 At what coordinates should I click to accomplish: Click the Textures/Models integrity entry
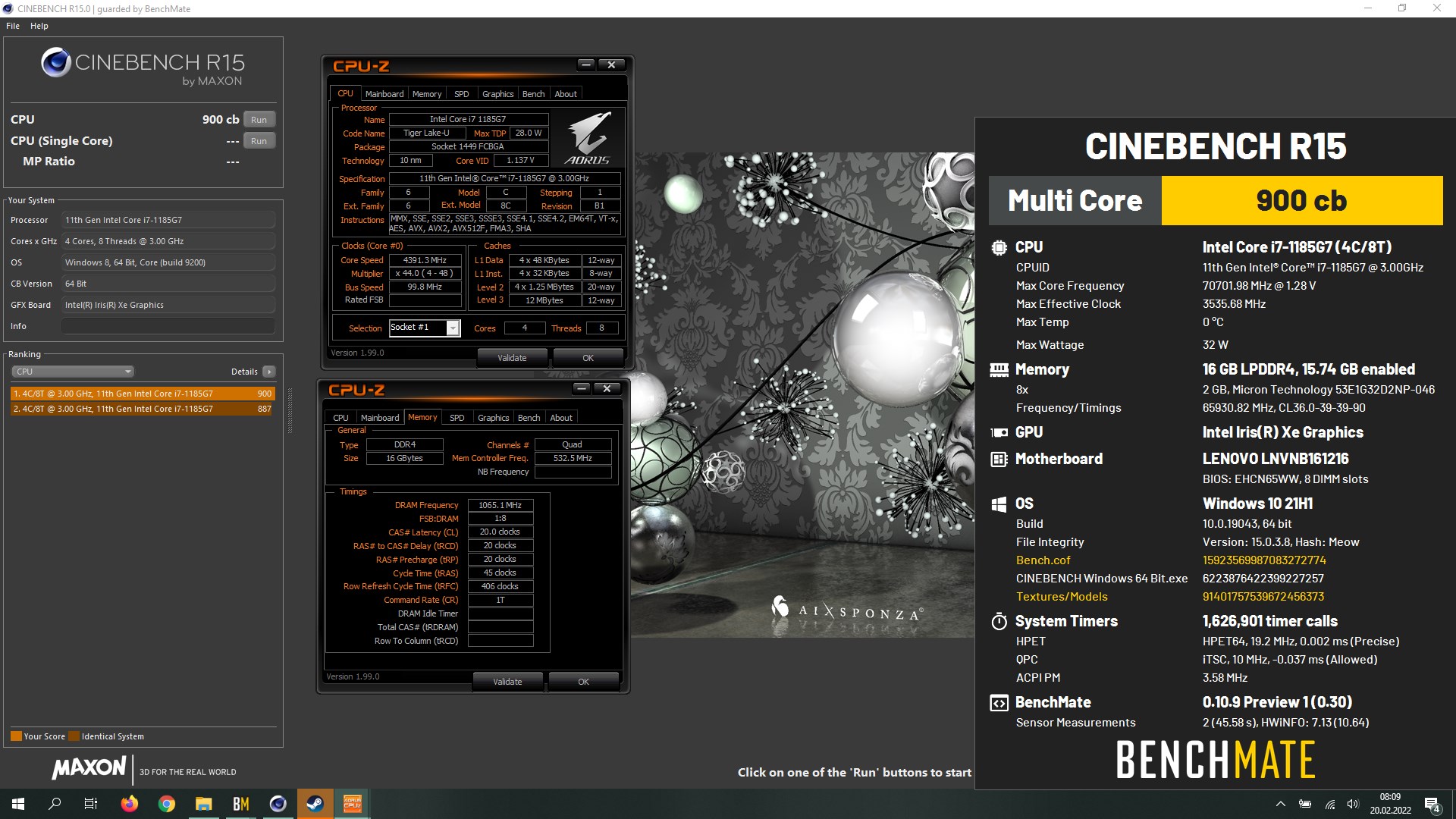[x=1062, y=597]
